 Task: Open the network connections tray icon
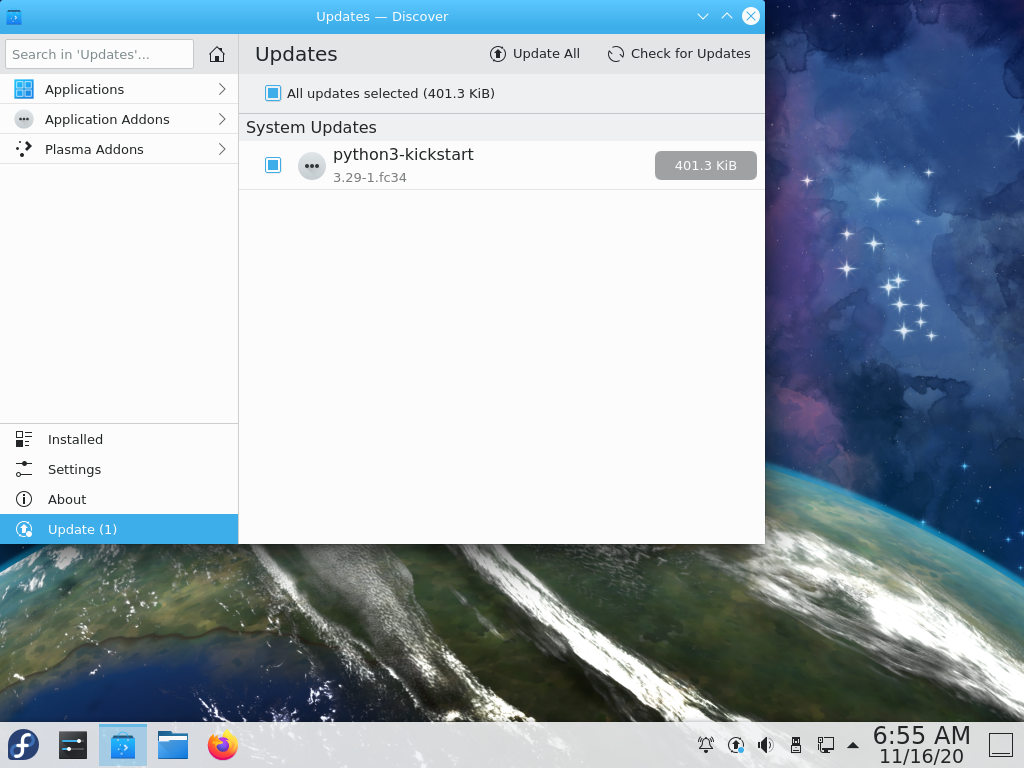click(x=825, y=744)
